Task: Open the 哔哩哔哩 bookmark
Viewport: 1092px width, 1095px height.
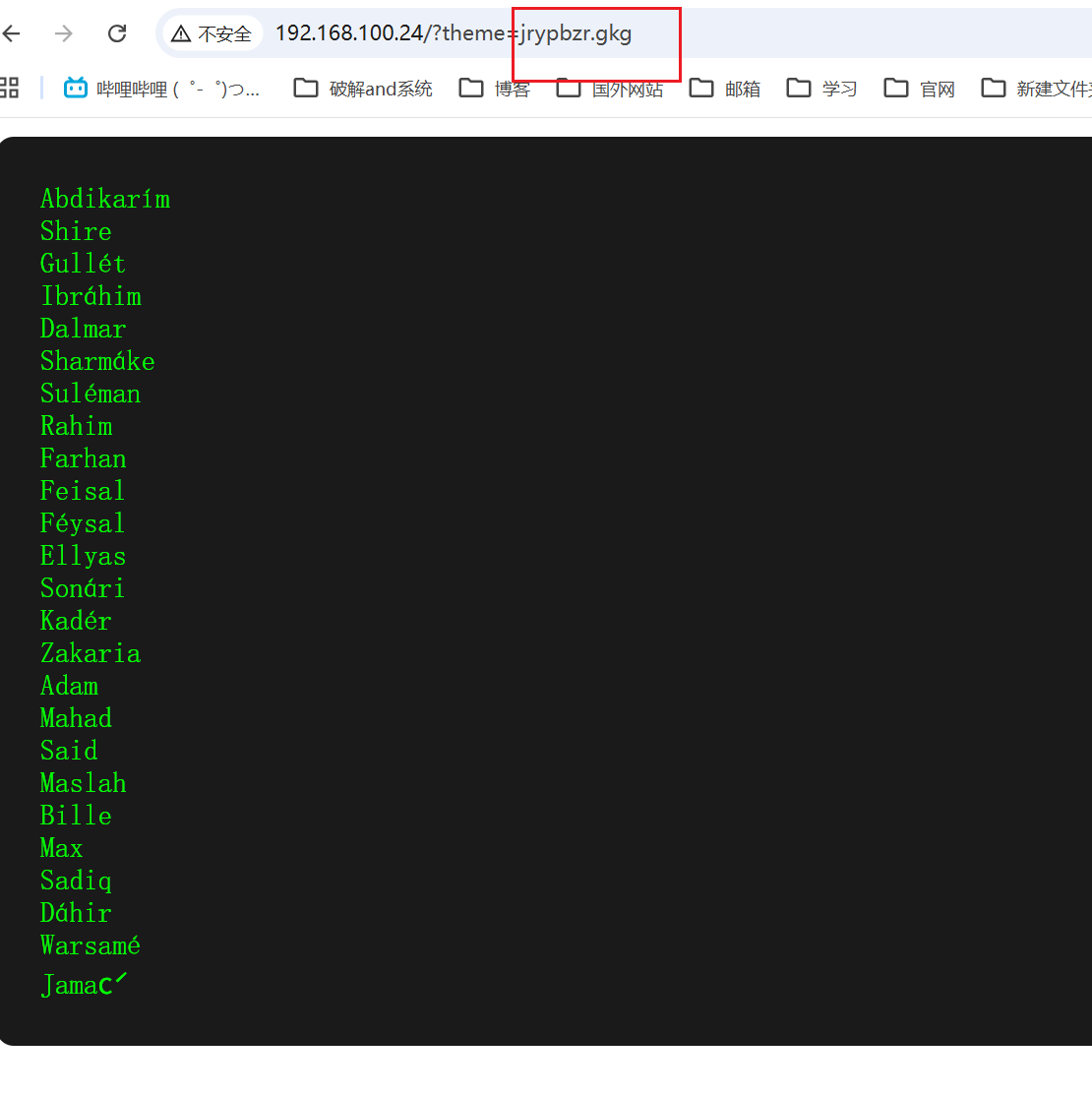Action: [162, 89]
